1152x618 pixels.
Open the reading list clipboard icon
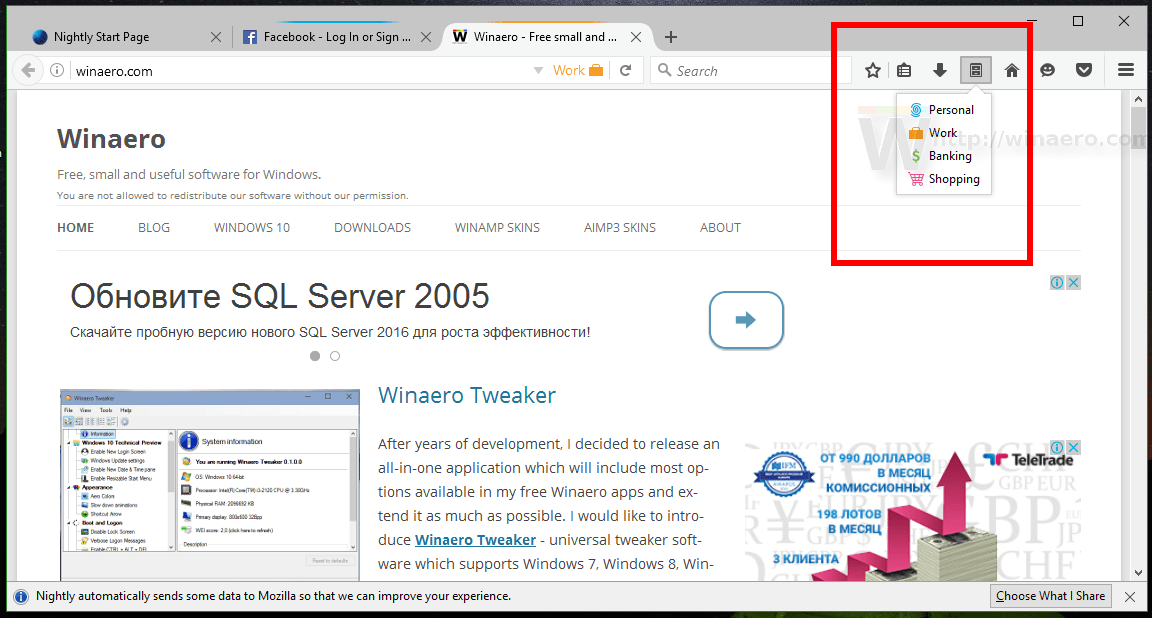click(x=904, y=70)
